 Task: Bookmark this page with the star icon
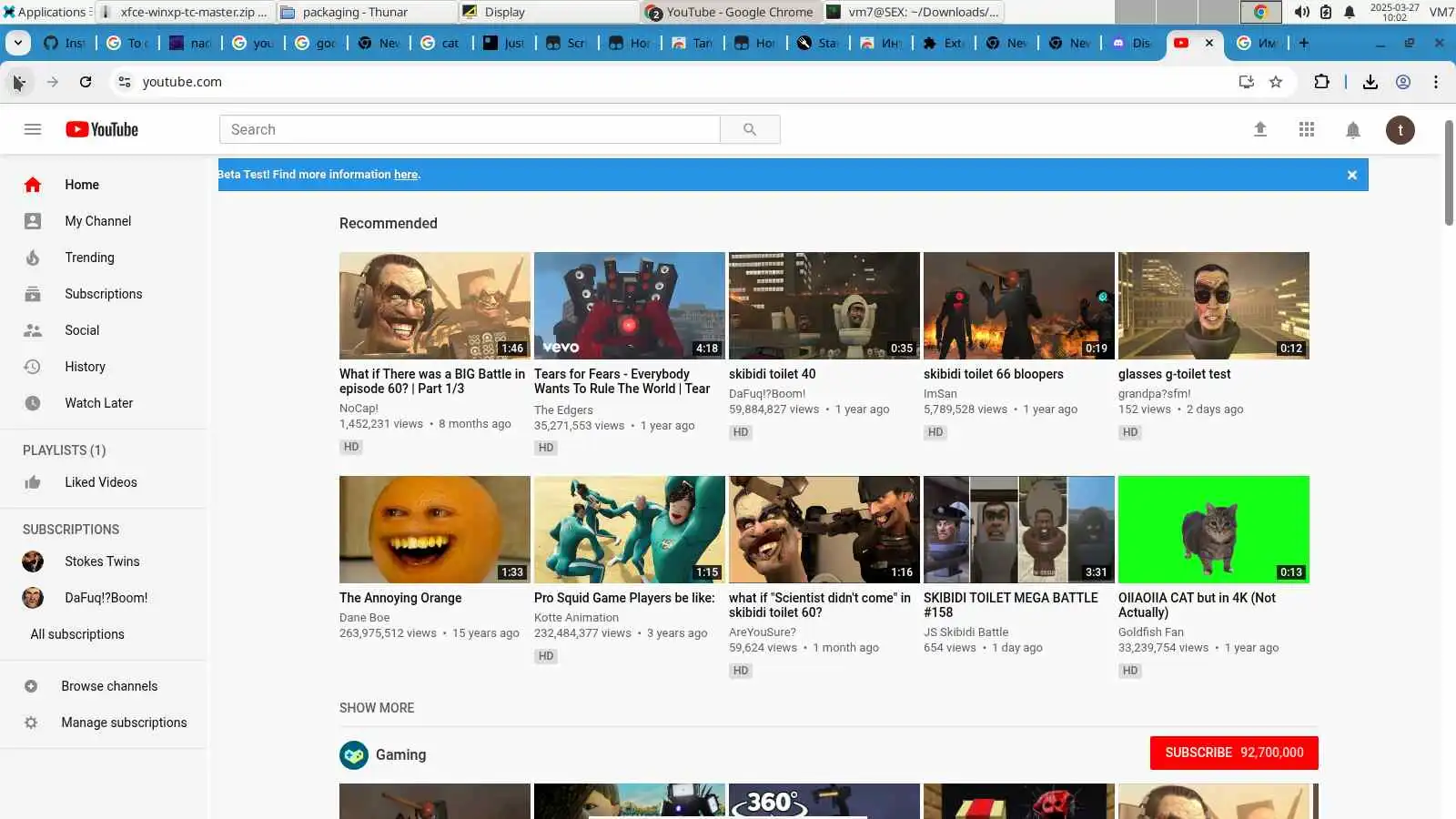(1276, 82)
